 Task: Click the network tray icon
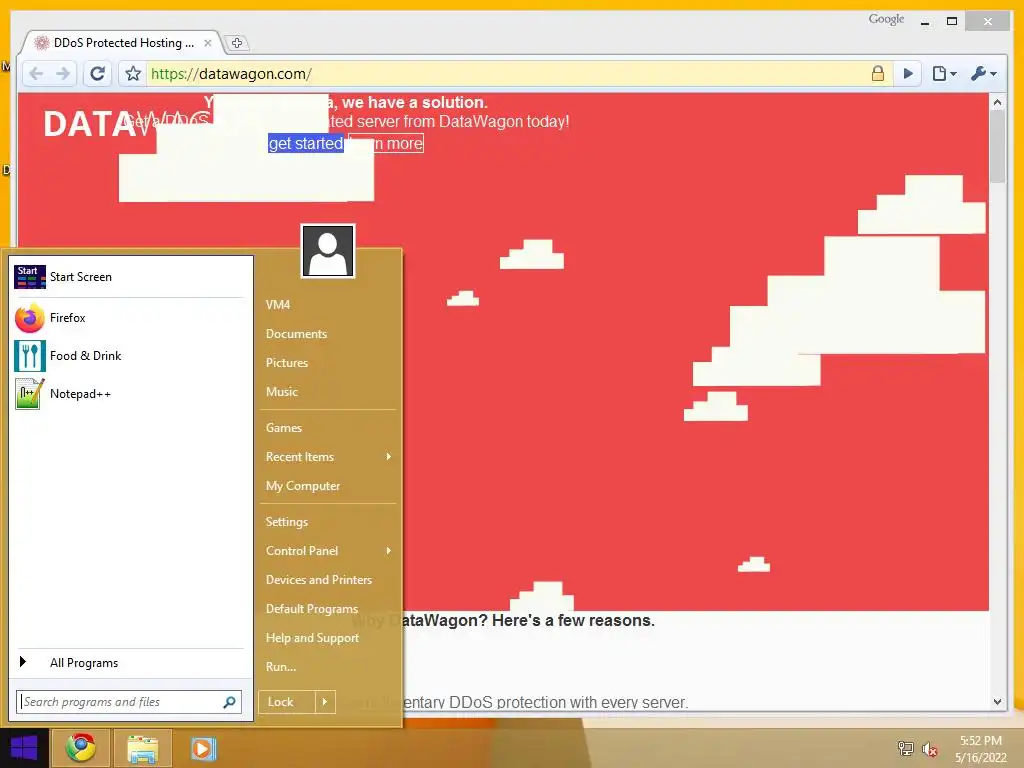(x=905, y=748)
